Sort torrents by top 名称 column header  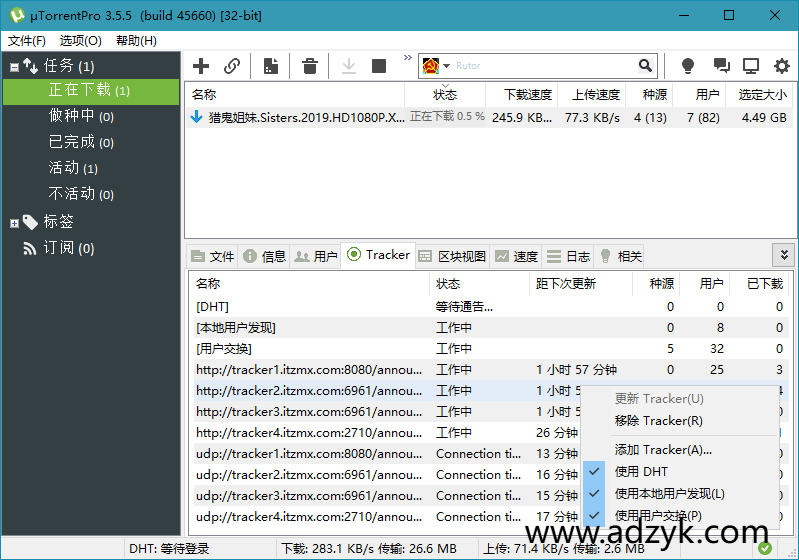(295, 95)
